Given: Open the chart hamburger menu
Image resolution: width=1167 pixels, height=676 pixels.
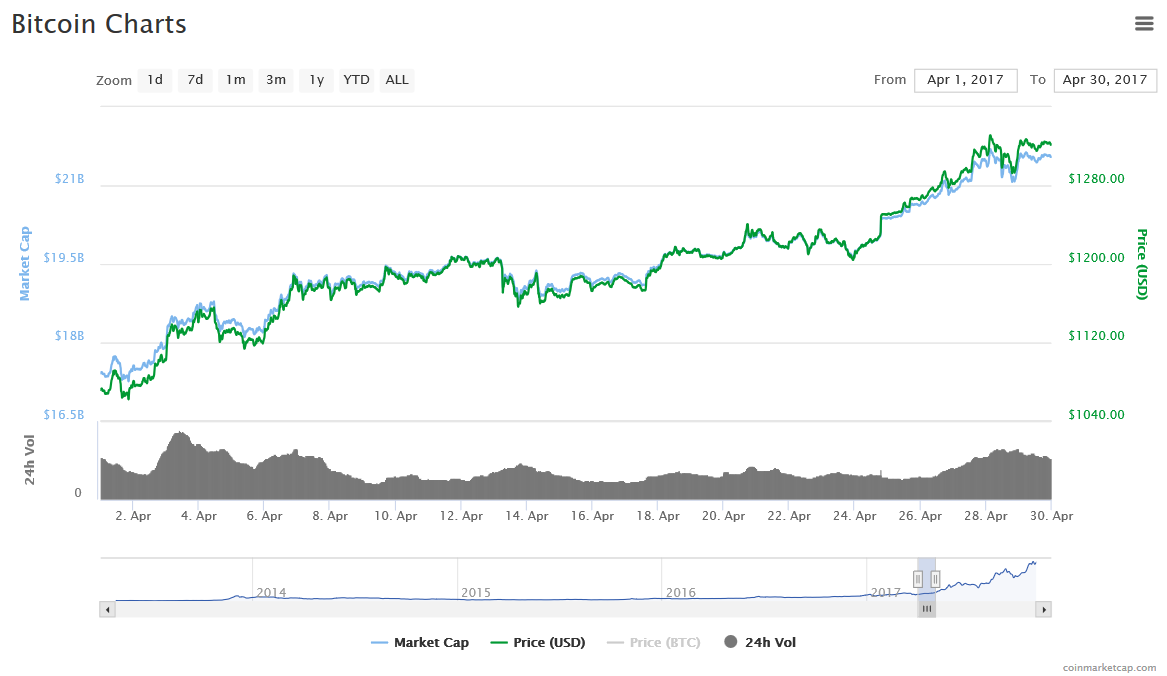Looking at the screenshot, I should [x=1144, y=24].
